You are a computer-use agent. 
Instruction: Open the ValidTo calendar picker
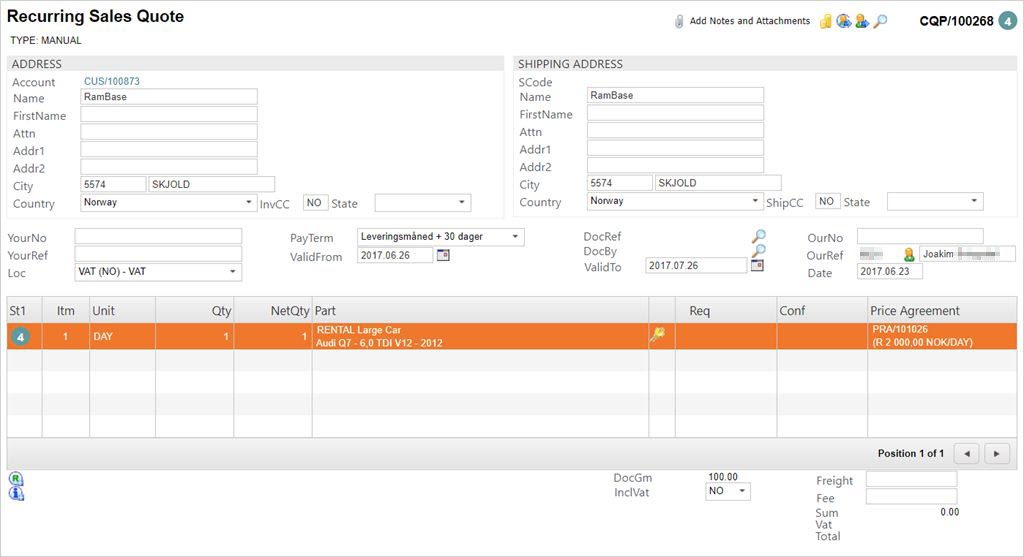pos(757,265)
